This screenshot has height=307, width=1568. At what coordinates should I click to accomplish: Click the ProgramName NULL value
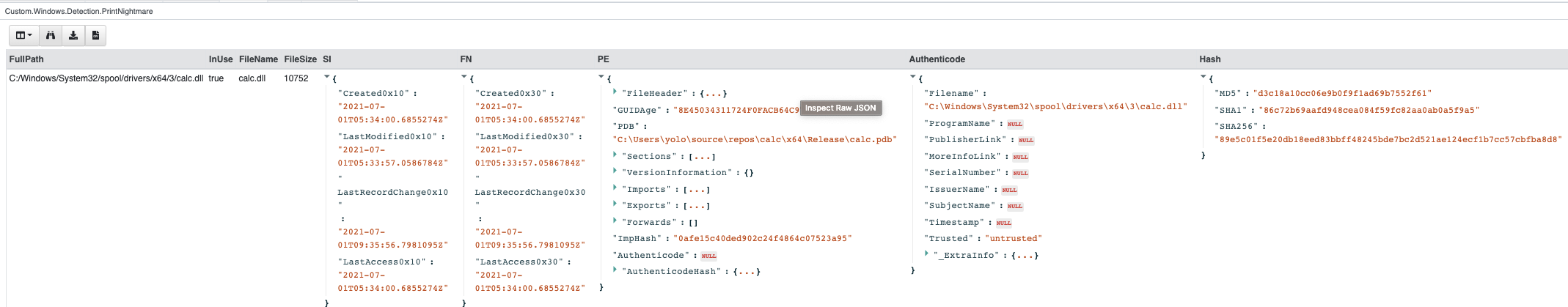point(1015,125)
